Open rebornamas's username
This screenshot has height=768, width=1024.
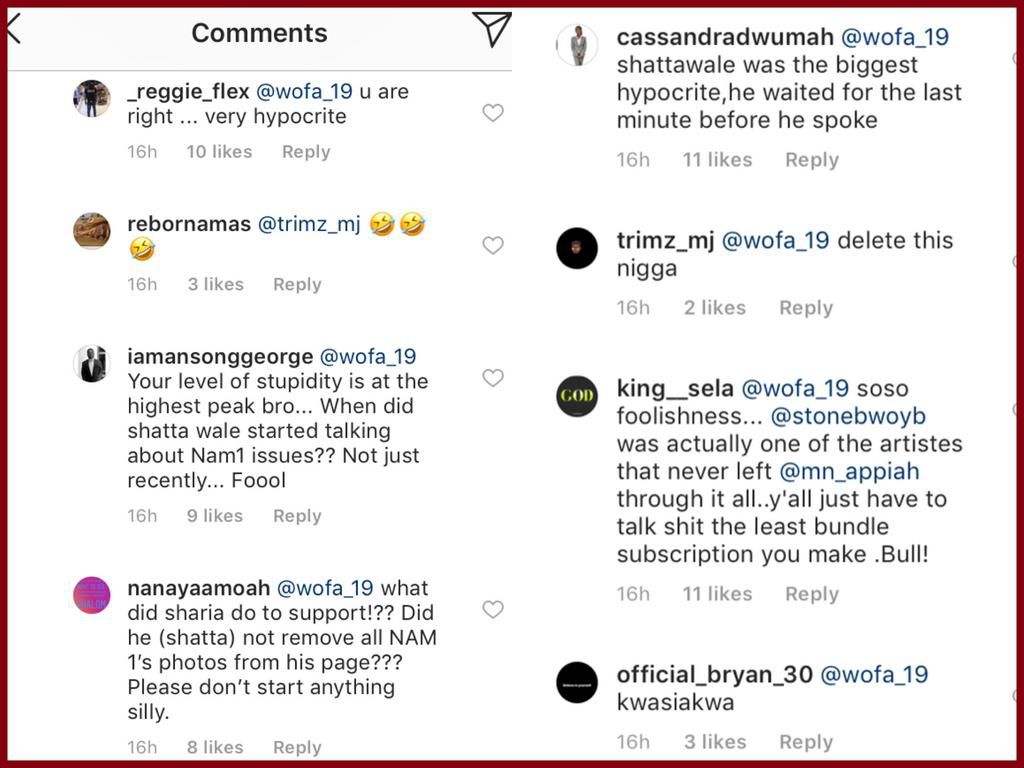[x=188, y=223]
